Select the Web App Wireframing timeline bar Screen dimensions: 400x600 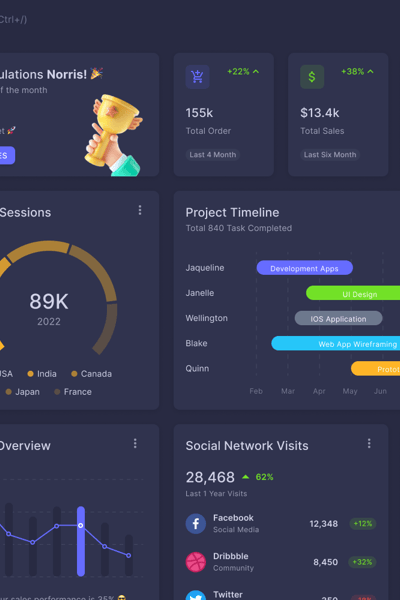pyautogui.click(x=336, y=344)
